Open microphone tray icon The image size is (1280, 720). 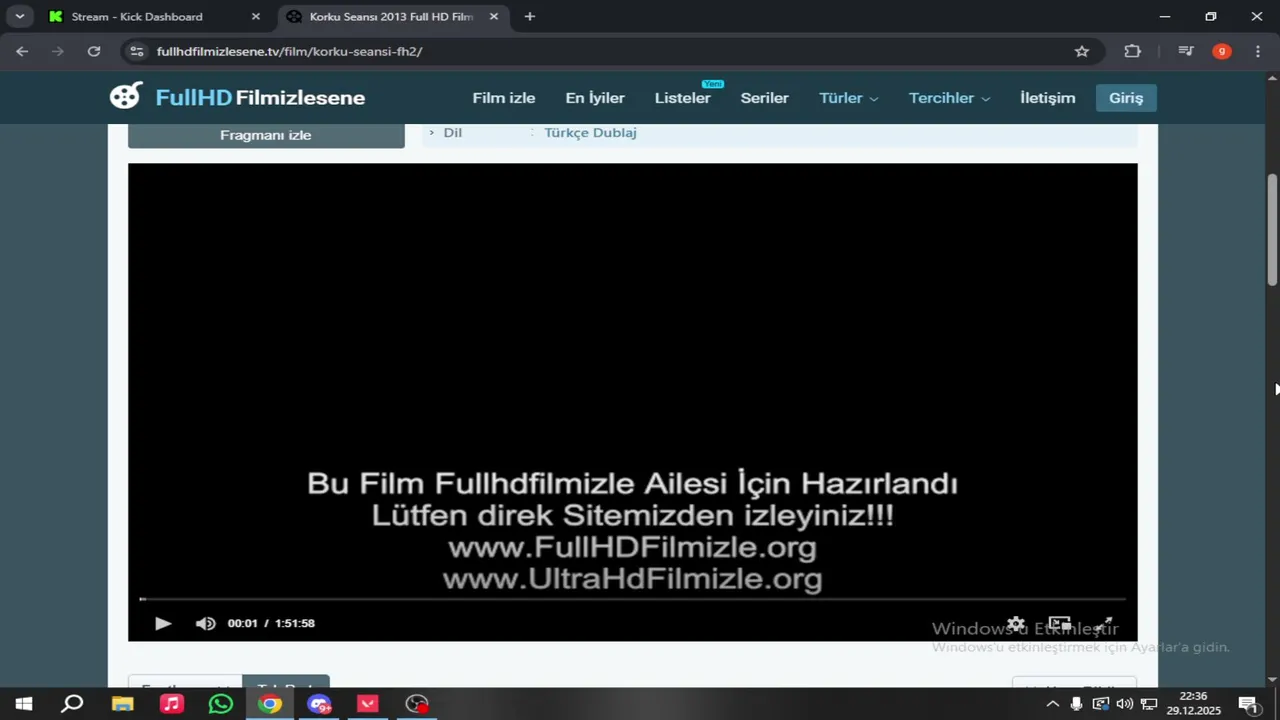click(1076, 704)
